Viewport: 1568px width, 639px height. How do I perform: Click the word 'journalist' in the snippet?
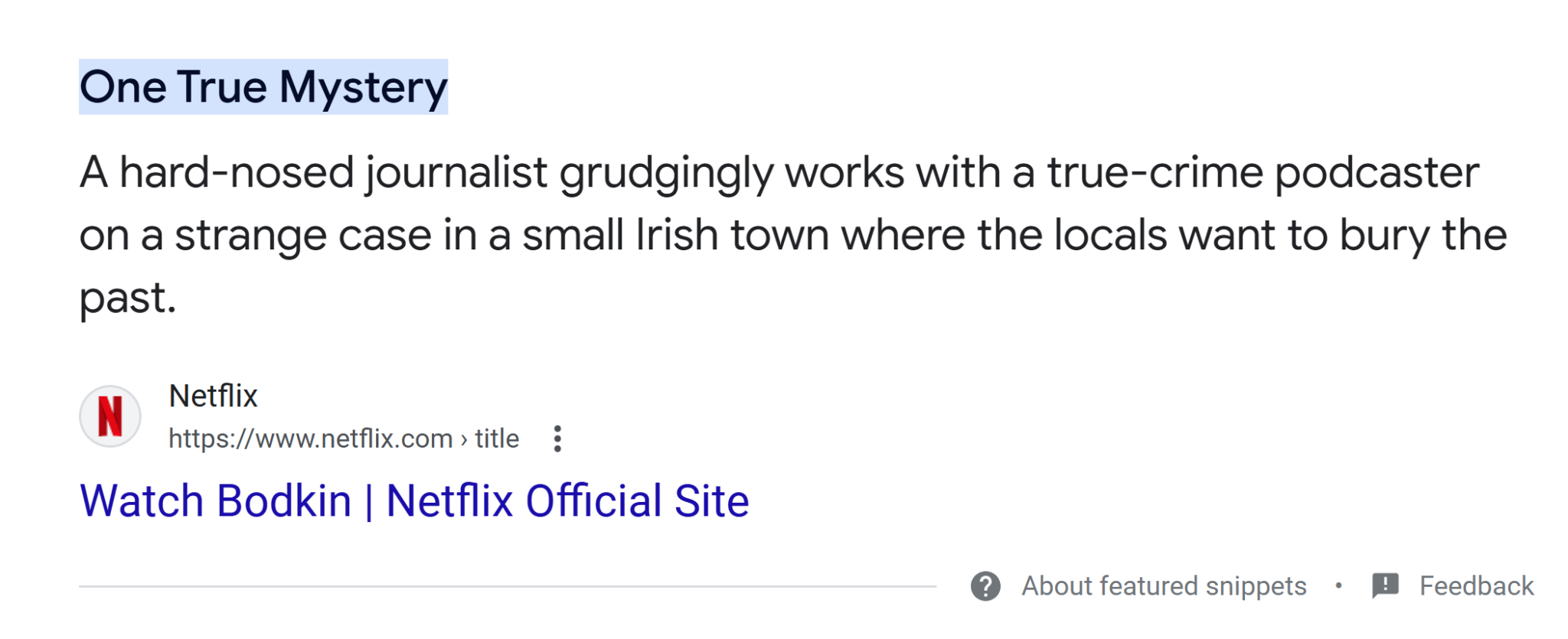[x=456, y=173]
